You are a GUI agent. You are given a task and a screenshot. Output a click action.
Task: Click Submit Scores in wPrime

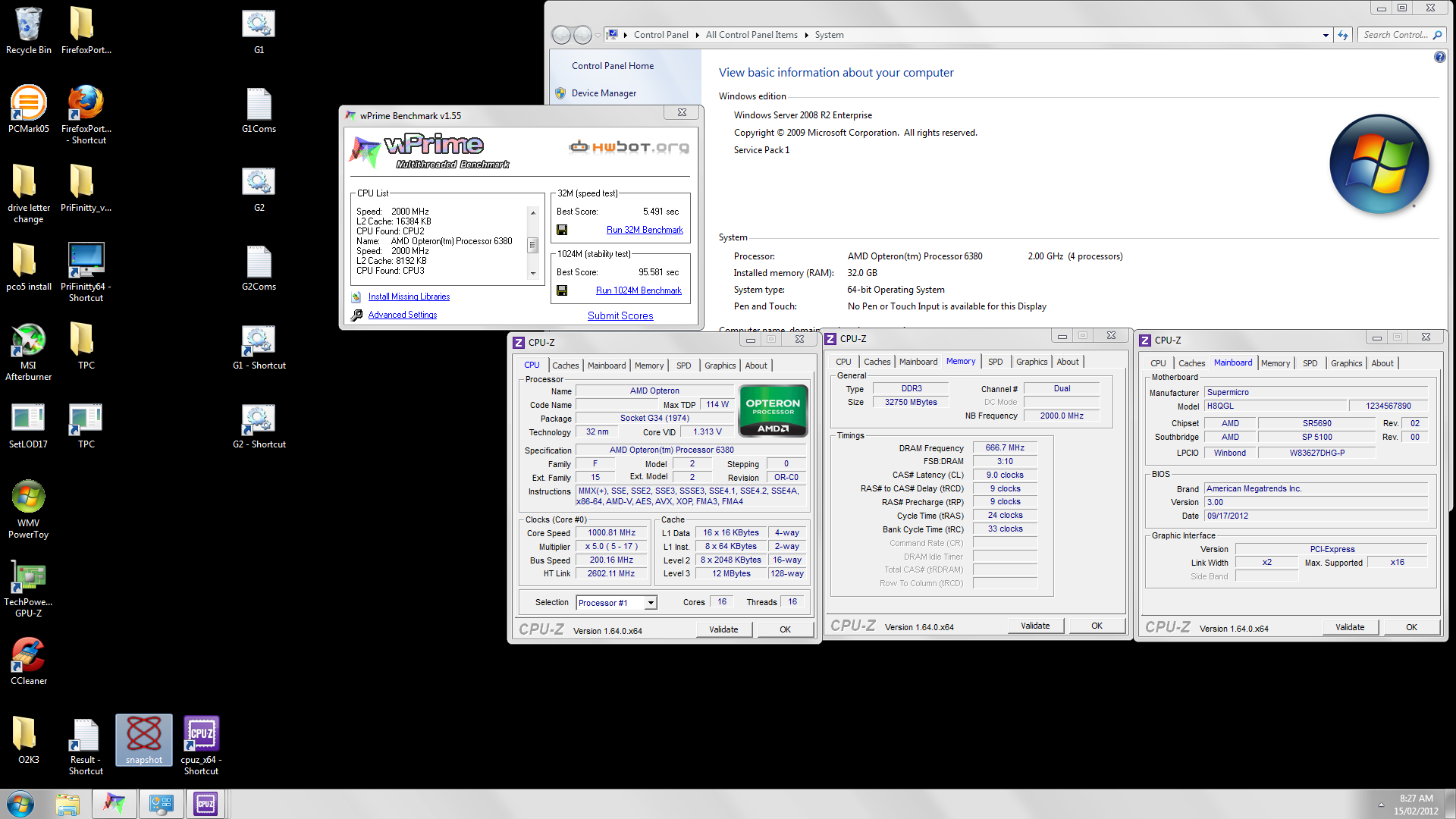click(x=620, y=315)
